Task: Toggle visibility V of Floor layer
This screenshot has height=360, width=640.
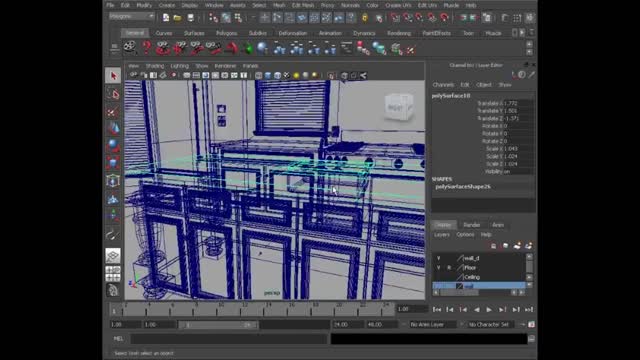Action: pos(439,268)
